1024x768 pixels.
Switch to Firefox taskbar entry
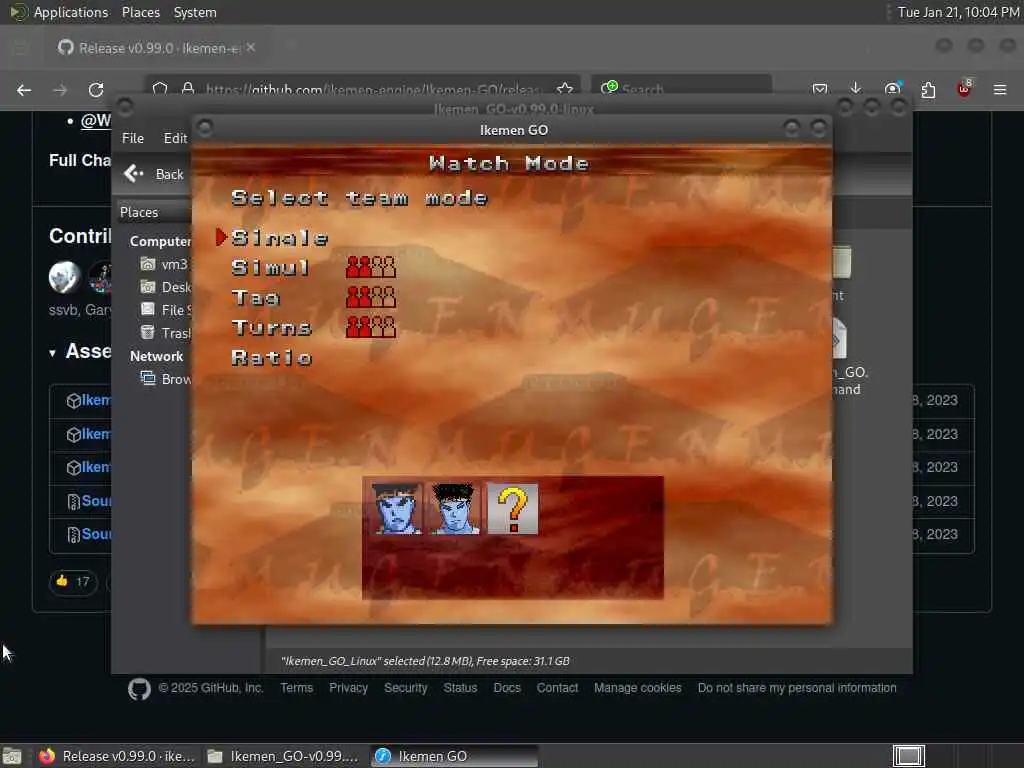click(118, 756)
